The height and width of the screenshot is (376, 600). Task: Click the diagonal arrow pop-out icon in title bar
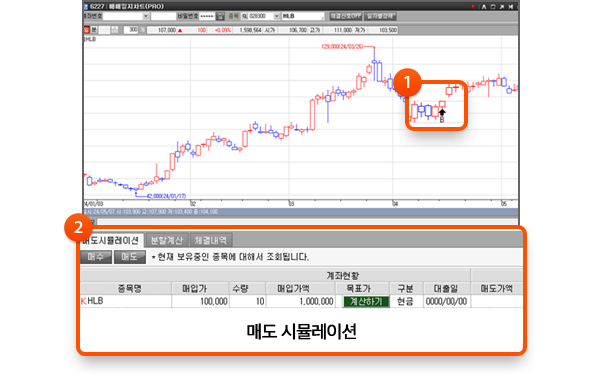502,7
